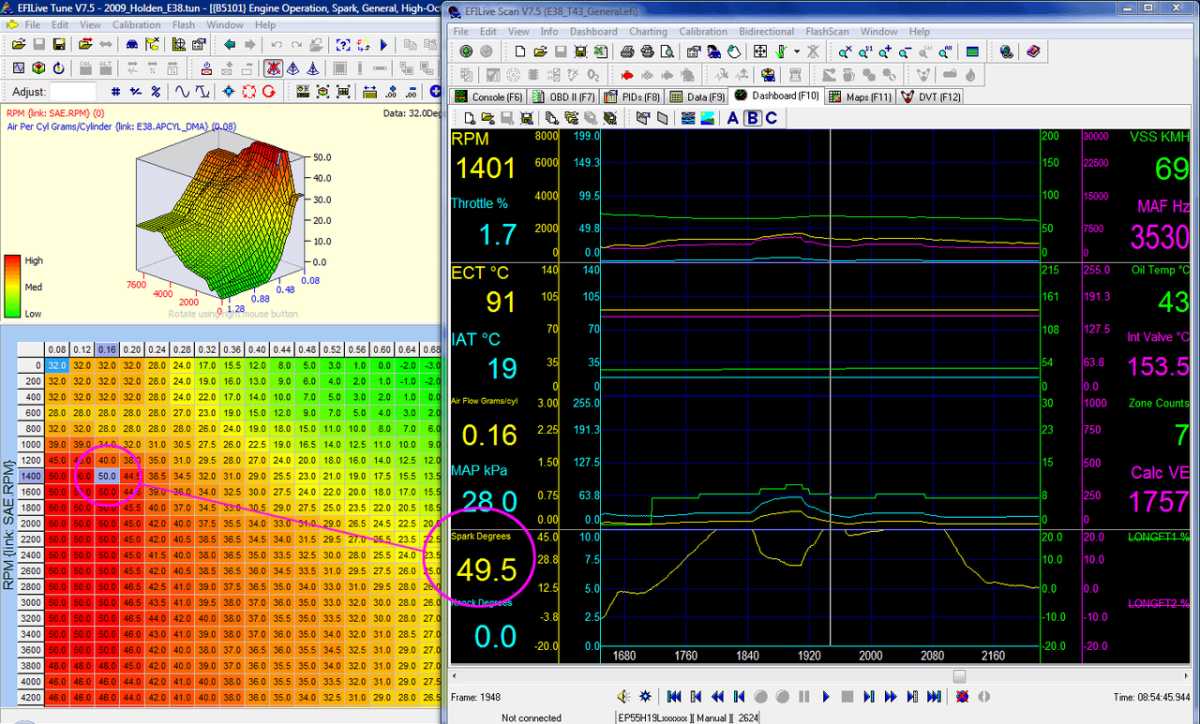Click the purple help book icon
The height and width of the screenshot is (724, 1200).
(x=1033, y=51)
